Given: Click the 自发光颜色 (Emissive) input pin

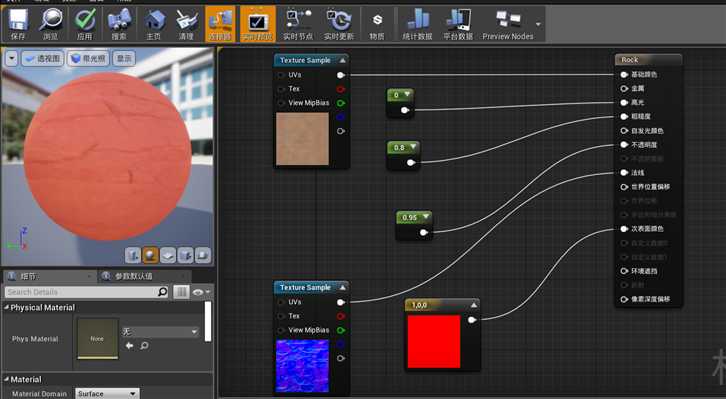Looking at the screenshot, I should pyautogui.click(x=624, y=131).
